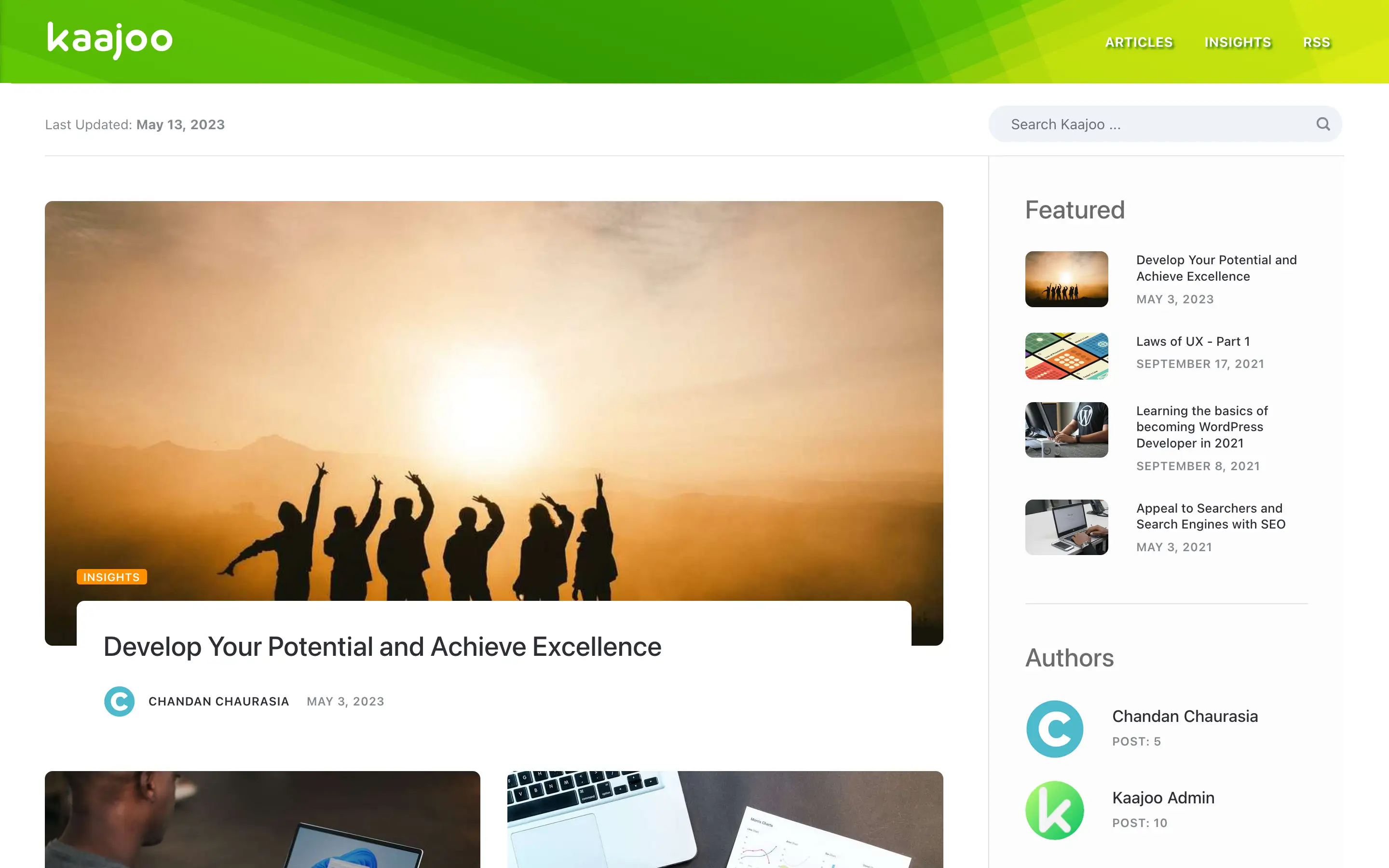Open the ARTICLES menu item
The image size is (1389, 868).
[1139, 42]
